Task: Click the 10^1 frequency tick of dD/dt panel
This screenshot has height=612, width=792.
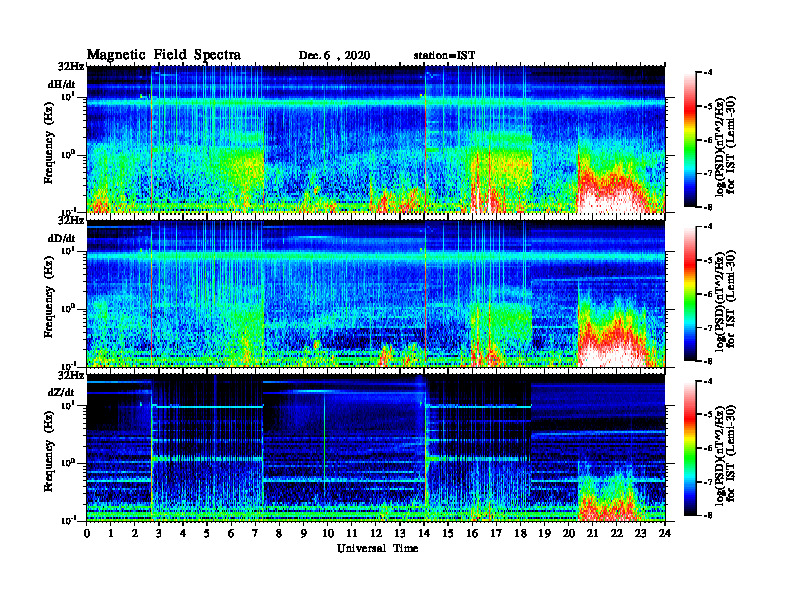Action: 67,251
